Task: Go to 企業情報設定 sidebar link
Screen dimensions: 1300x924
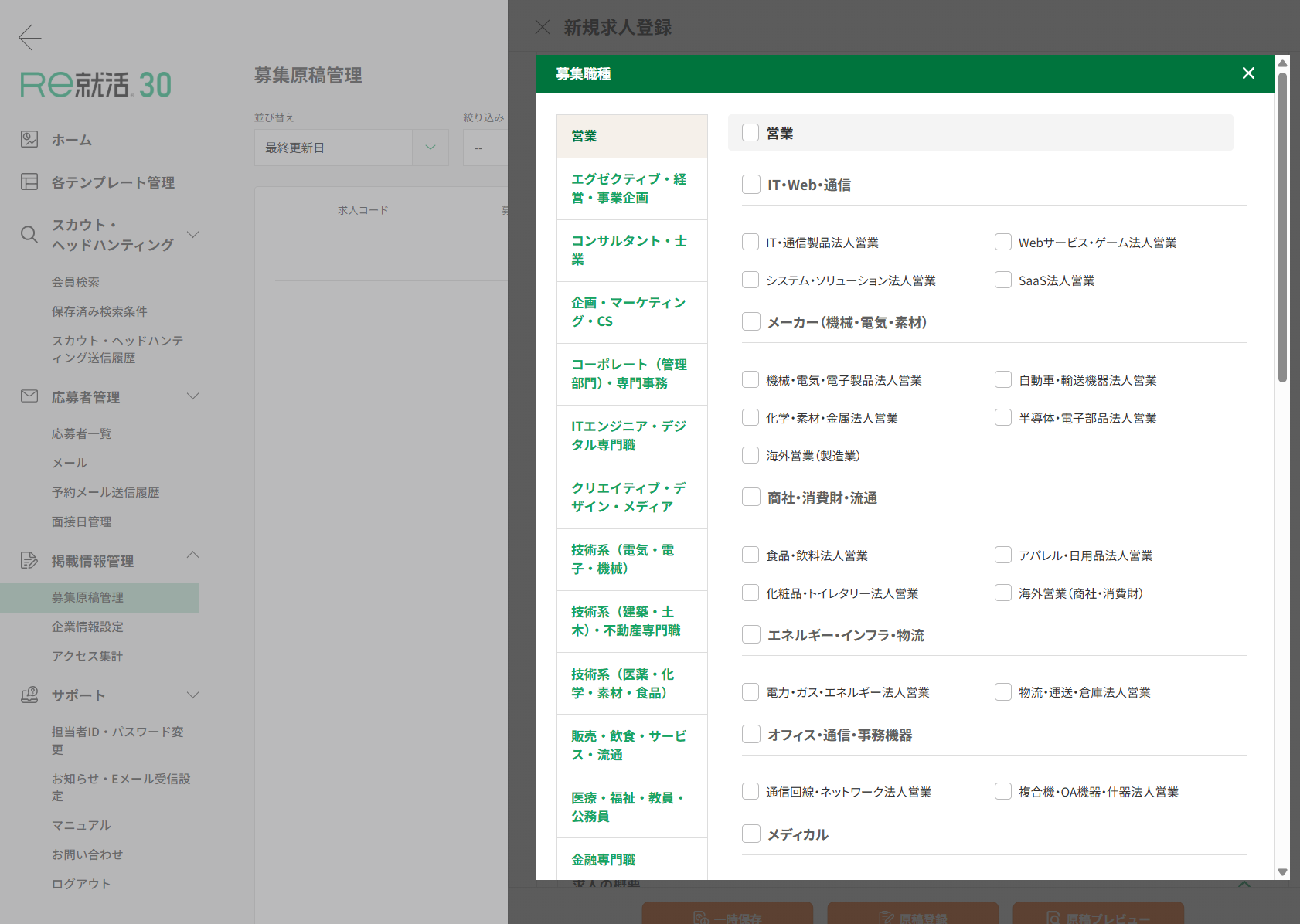Action: 87,627
